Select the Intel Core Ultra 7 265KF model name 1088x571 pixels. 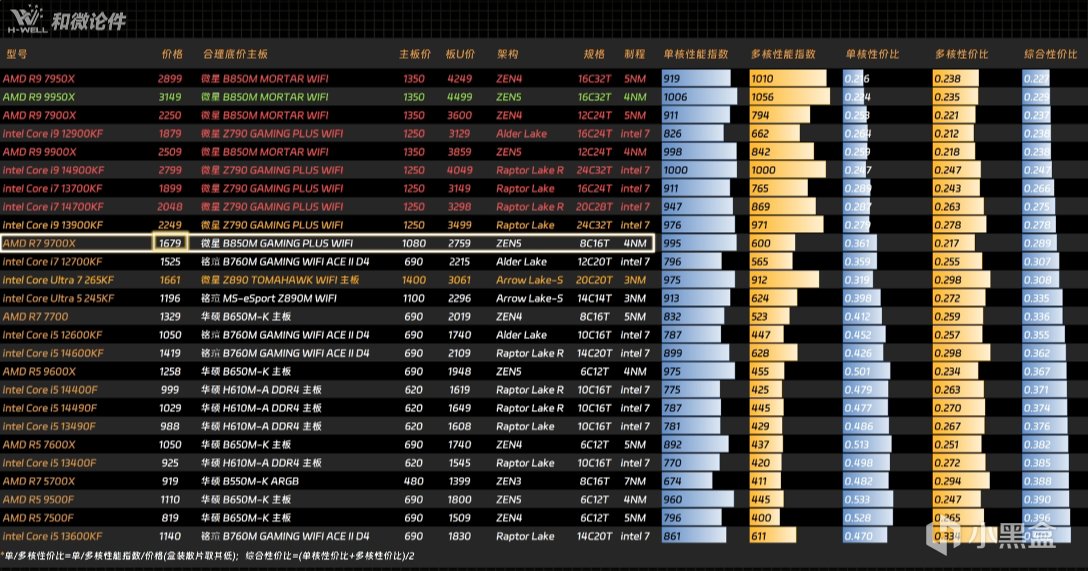pos(58,280)
